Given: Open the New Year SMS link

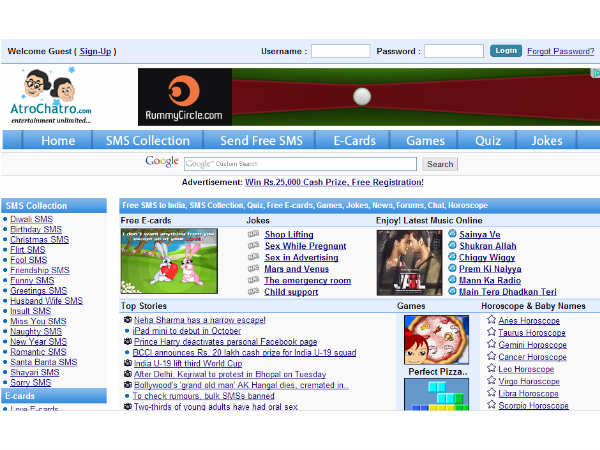Looking at the screenshot, I should [x=38, y=341].
